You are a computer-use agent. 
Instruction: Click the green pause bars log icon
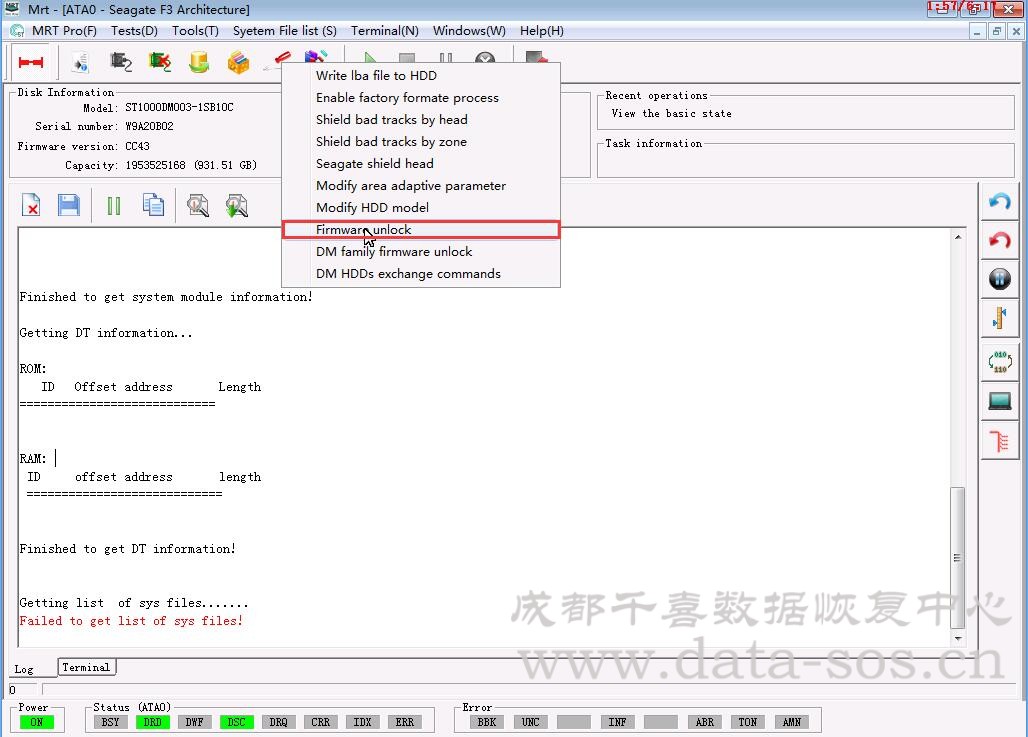pyautogui.click(x=113, y=206)
